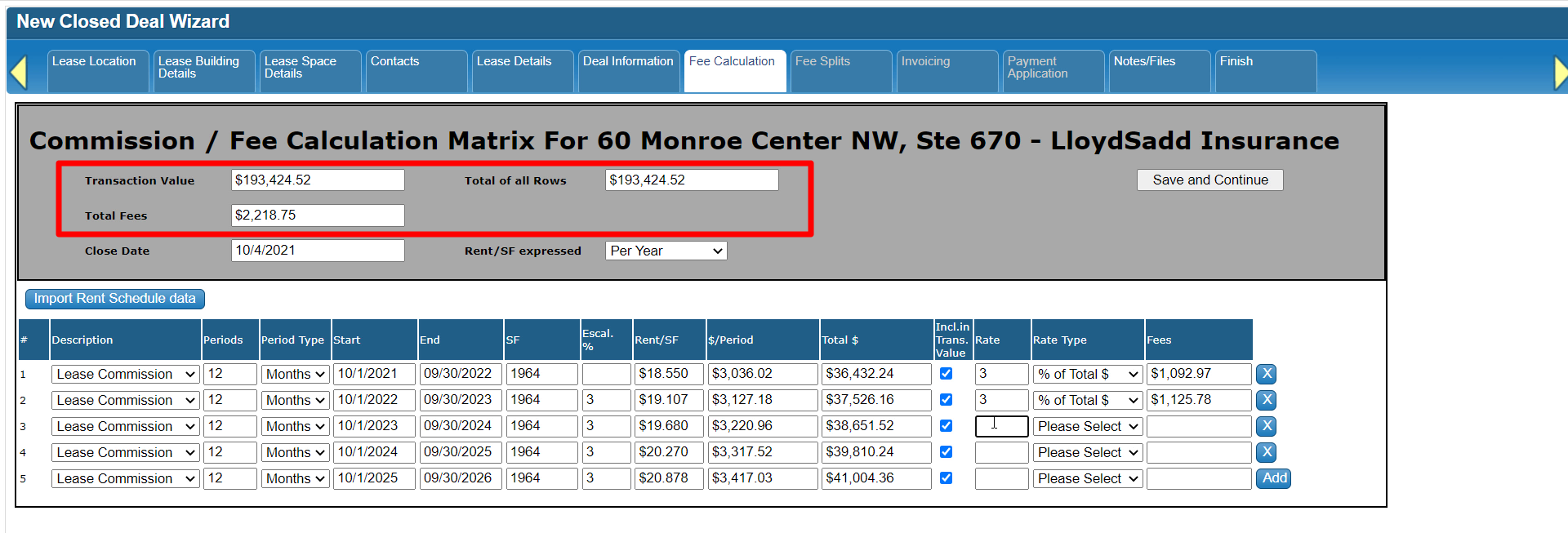
Task: Click the X icon on row 3
Action: tap(1266, 426)
